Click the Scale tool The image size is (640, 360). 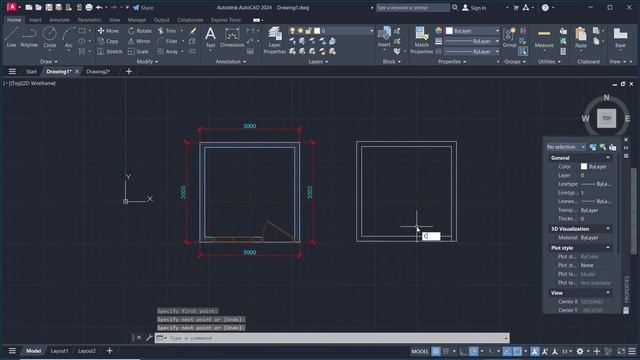[138, 51]
